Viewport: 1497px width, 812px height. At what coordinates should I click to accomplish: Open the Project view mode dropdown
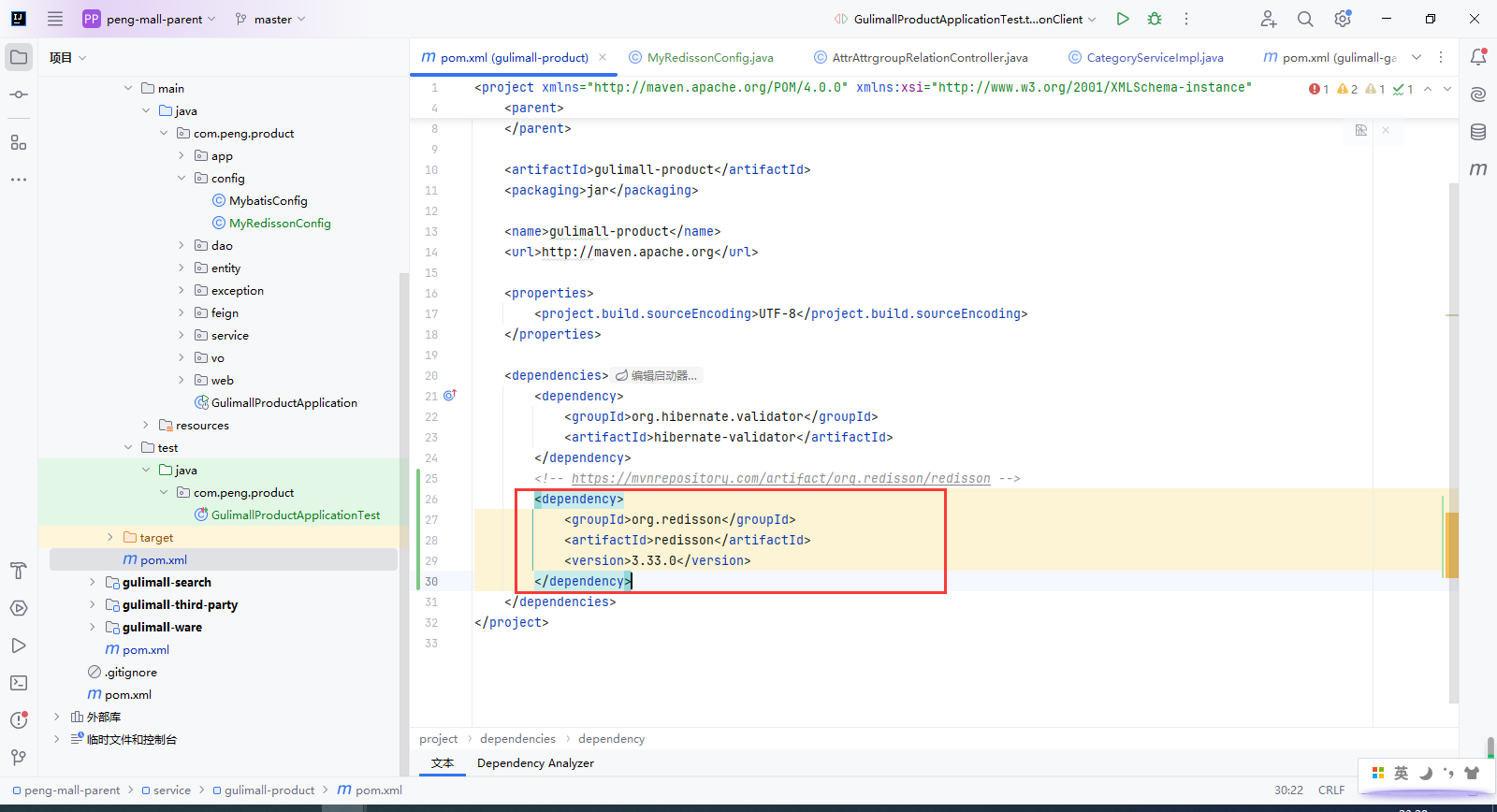coord(67,57)
